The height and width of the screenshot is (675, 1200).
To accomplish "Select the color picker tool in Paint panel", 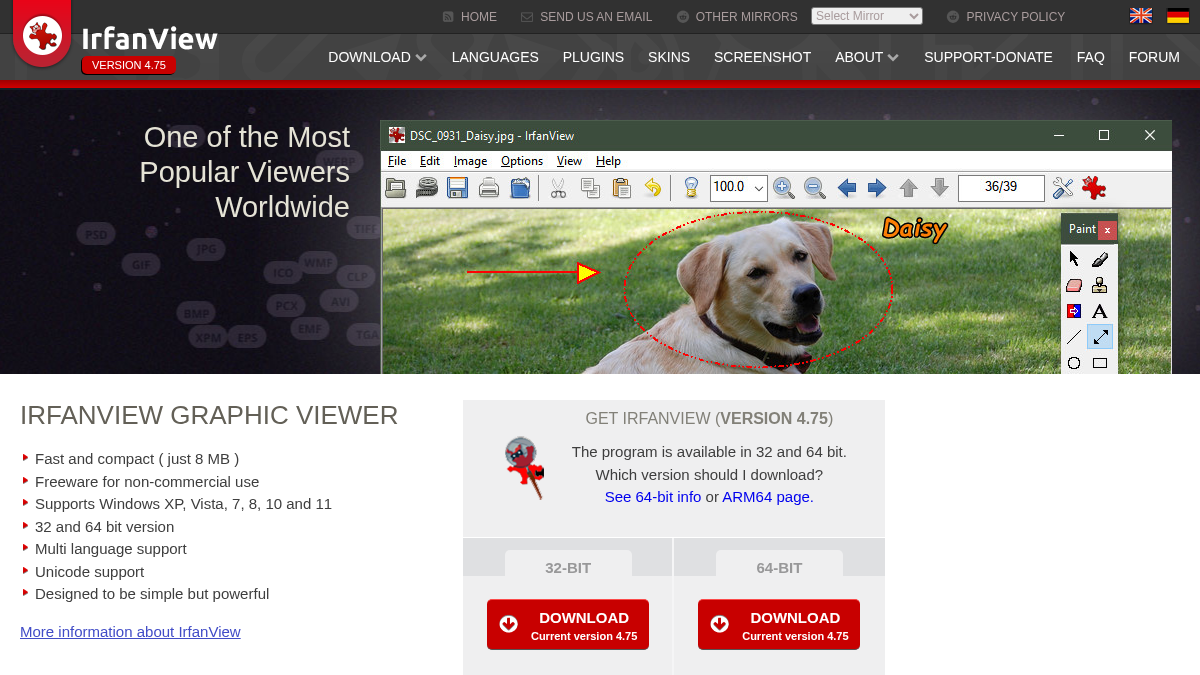I will [1100, 259].
